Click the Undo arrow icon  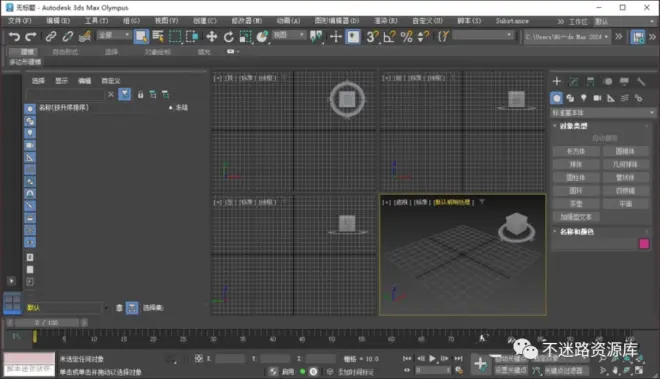[x=14, y=37]
